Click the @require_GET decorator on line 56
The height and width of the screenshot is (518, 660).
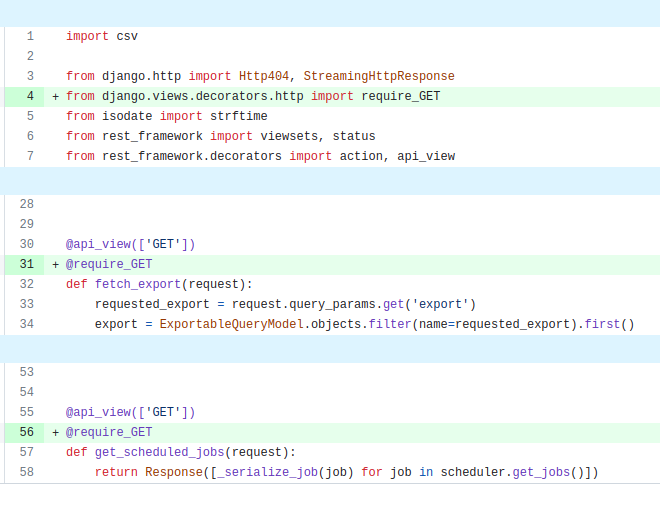point(109,432)
